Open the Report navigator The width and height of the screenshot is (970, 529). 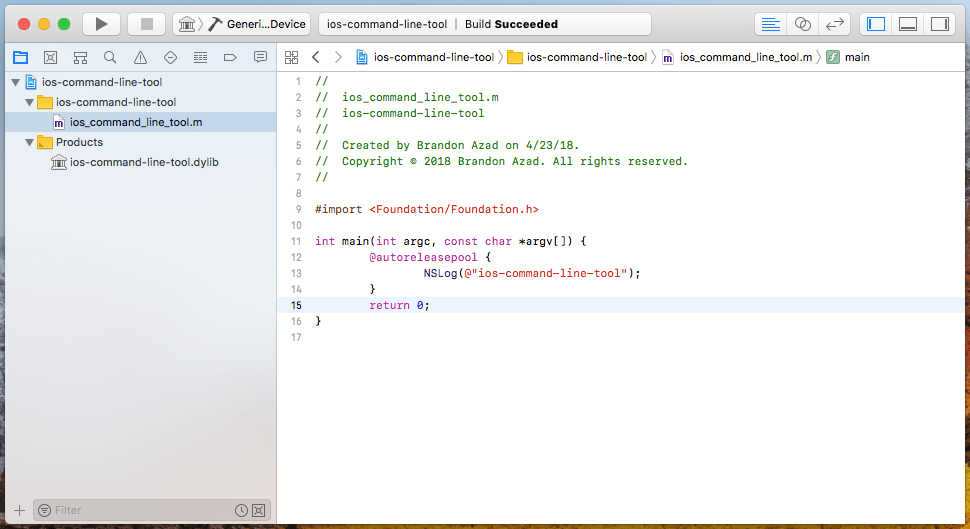click(260, 58)
